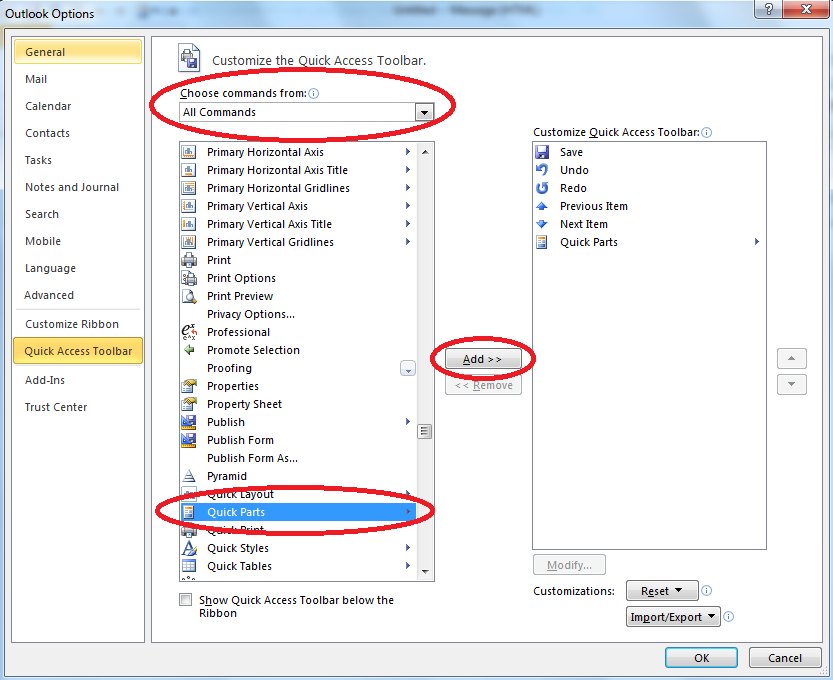Select the Print command icon
The image size is (833, 680).
[188, 260]
